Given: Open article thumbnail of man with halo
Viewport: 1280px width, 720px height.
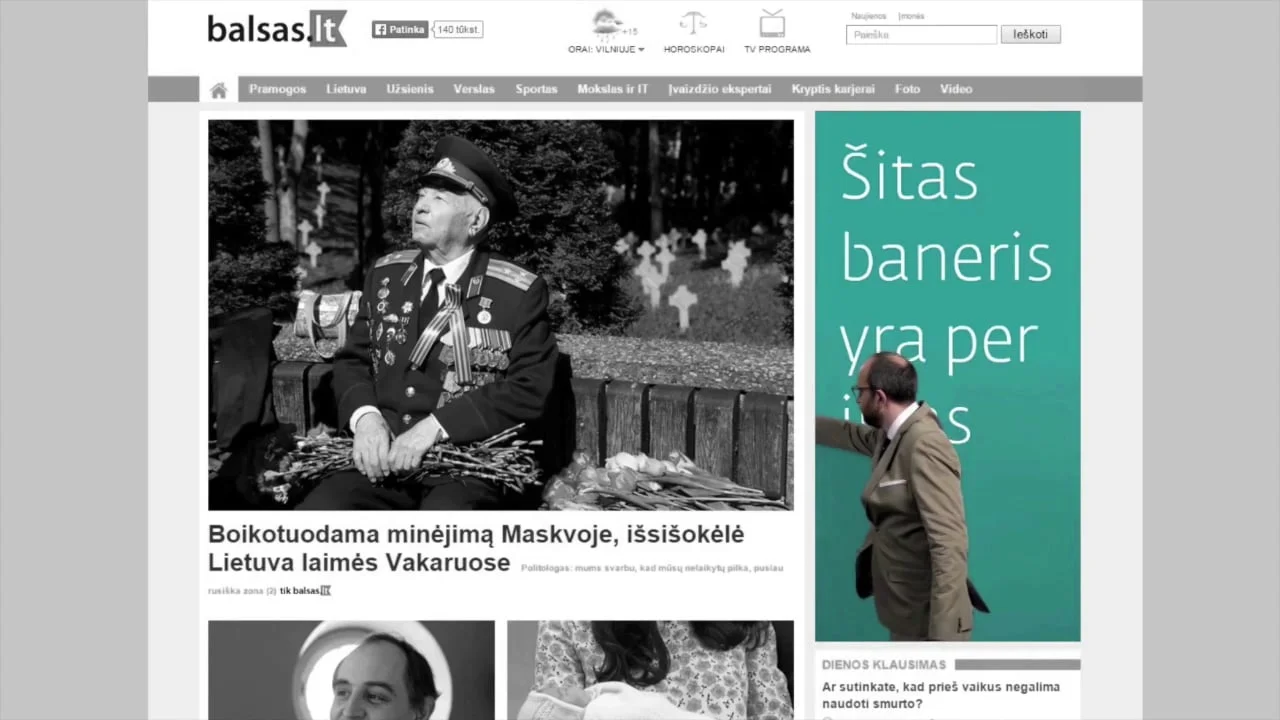Looking at the screenshot, I should pos(351,670).
